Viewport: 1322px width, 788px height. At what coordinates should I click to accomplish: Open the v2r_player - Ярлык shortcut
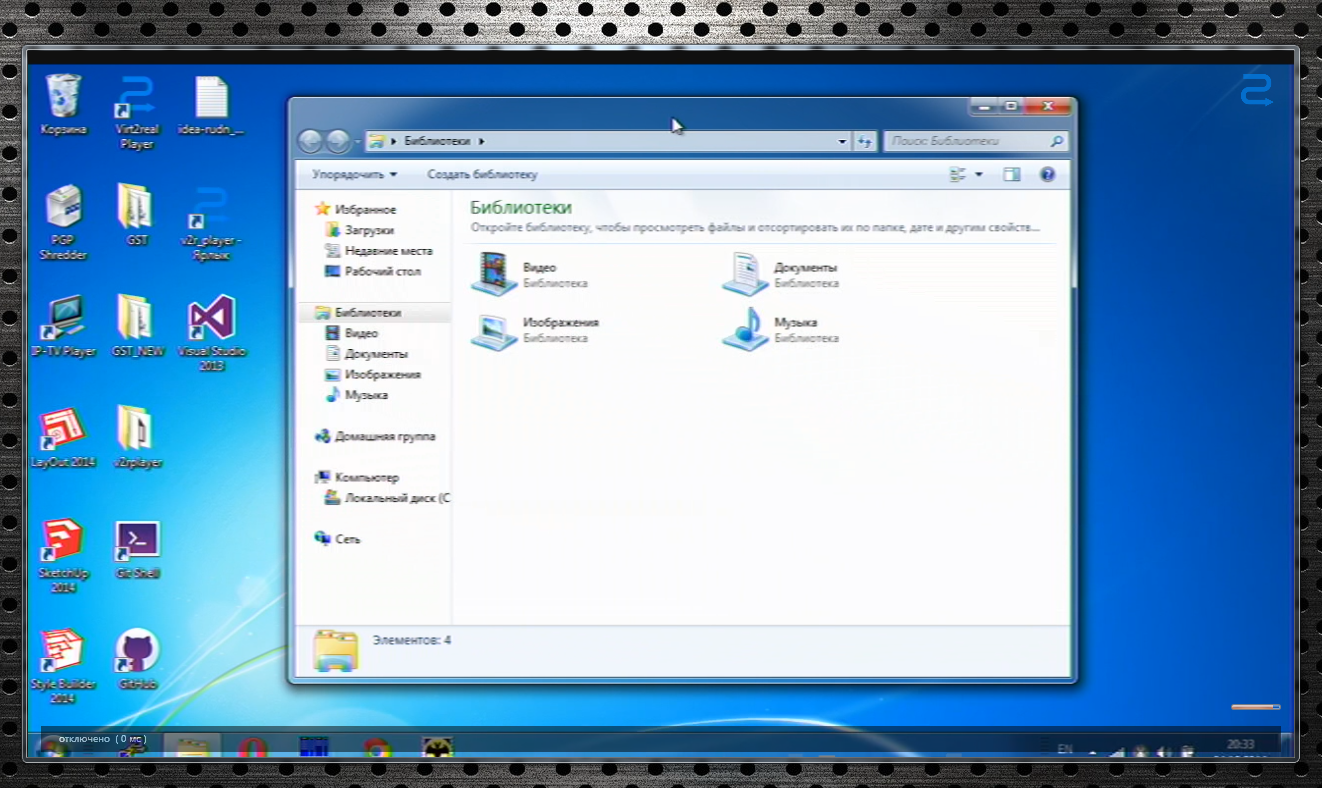click(211, 223)
